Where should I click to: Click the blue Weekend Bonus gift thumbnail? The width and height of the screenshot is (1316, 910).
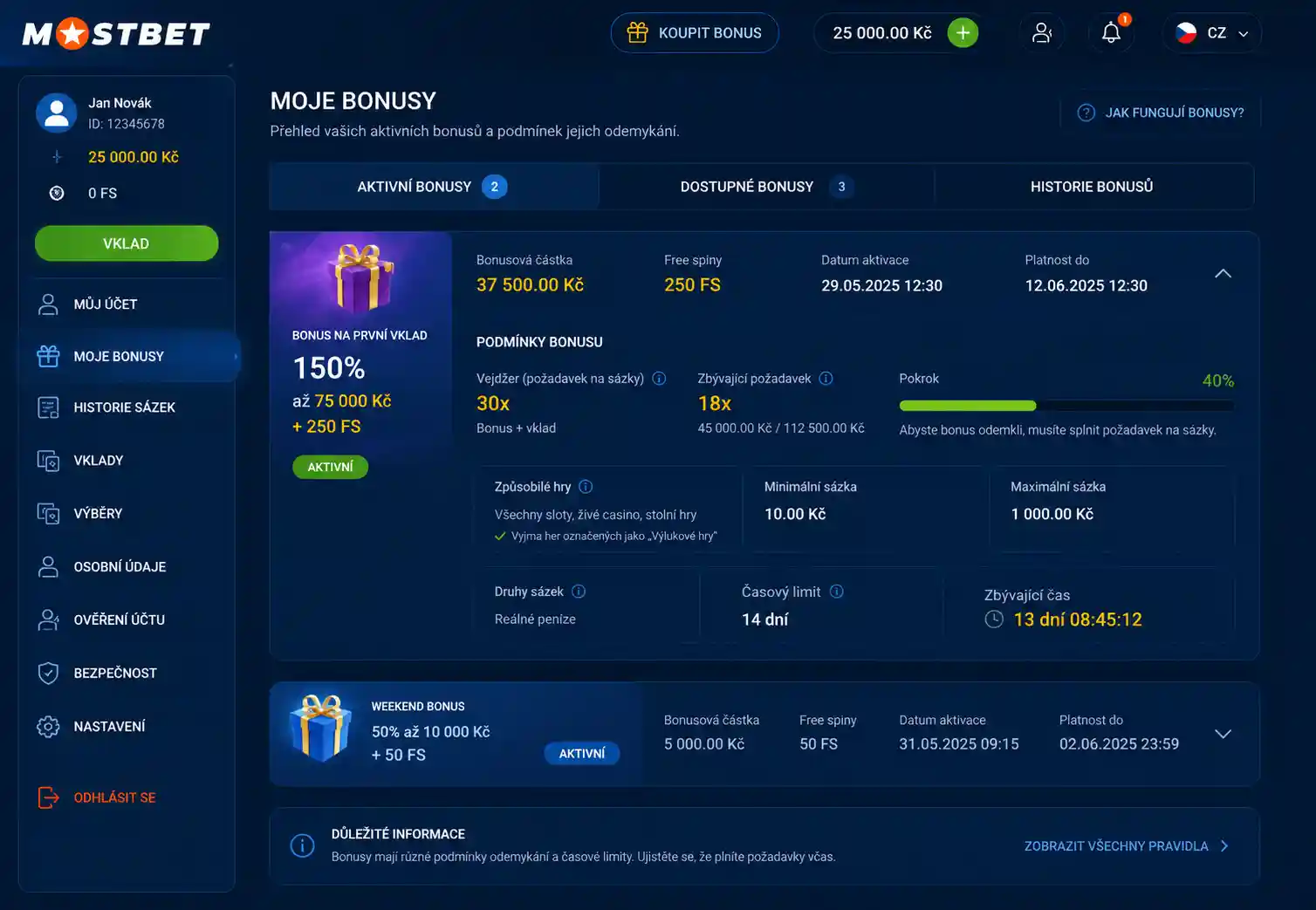[320, 729]
